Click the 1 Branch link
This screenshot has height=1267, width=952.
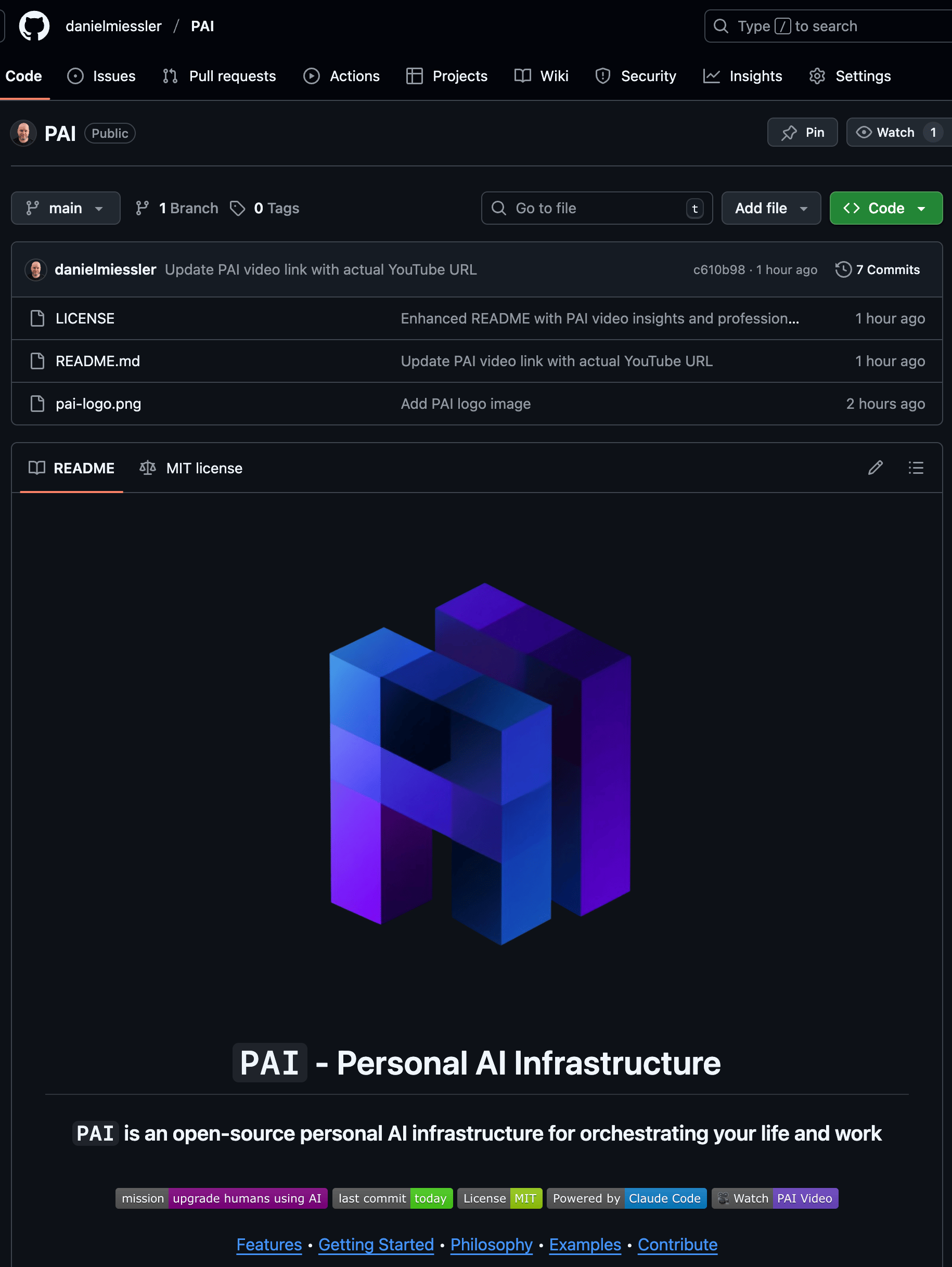pos(177,209)
